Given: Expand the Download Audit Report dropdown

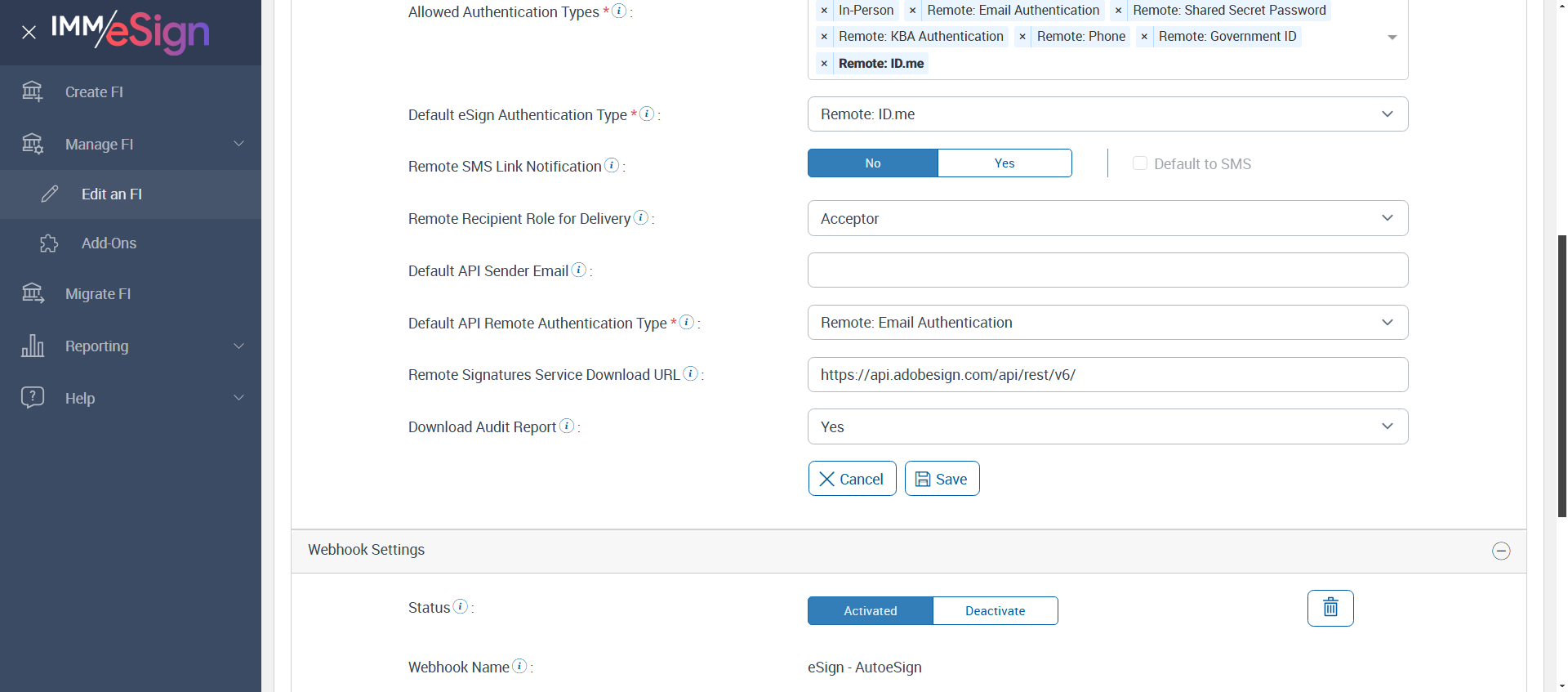Looking at the screenshot, I should [x=1107, y=426].
